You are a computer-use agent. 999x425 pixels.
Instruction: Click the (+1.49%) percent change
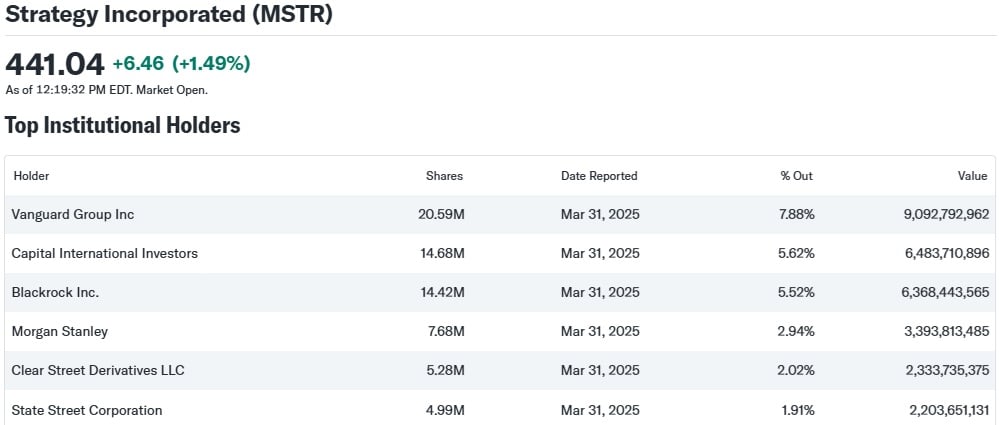[211, 63]
